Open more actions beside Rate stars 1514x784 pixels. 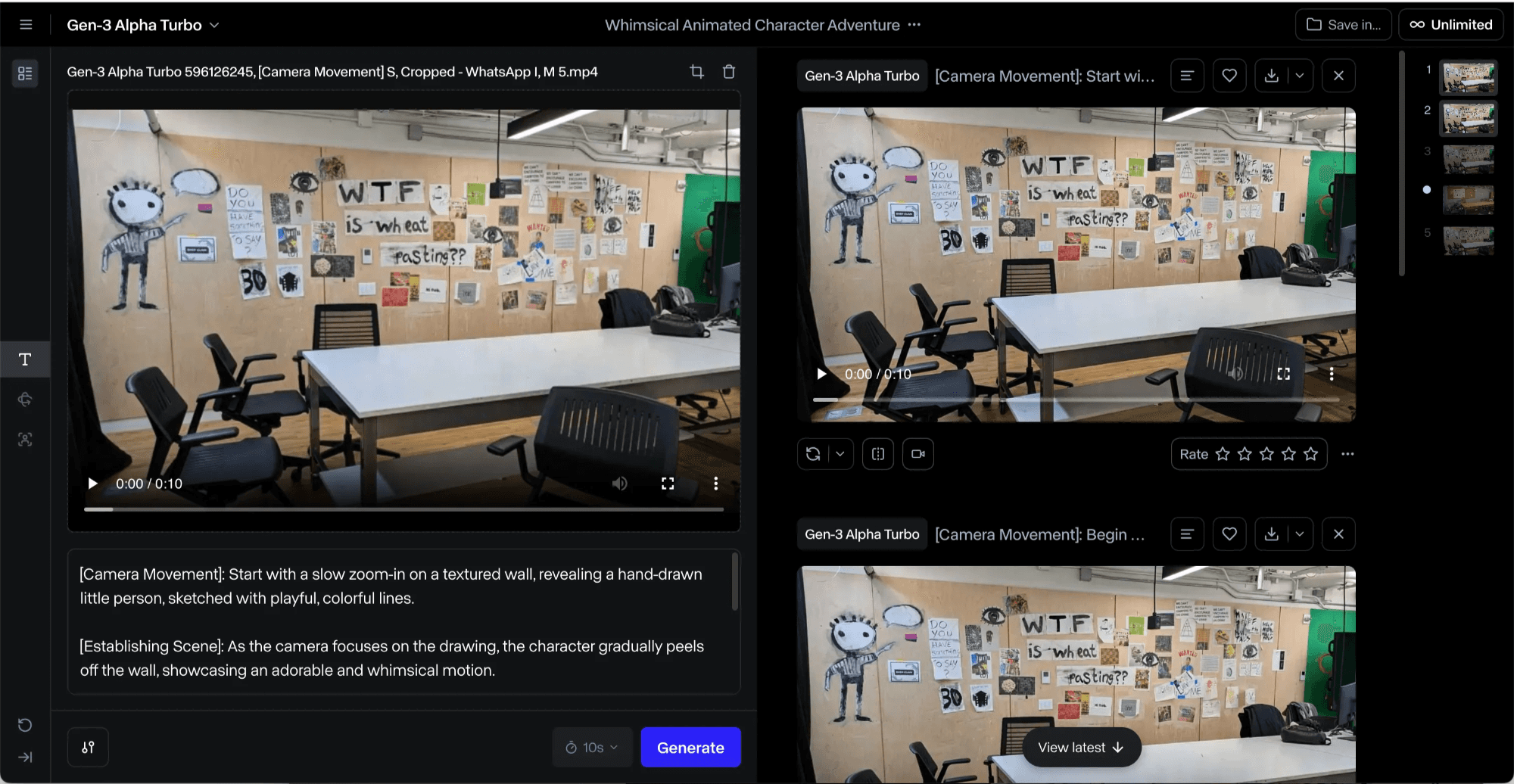[x=1347, y=454]
